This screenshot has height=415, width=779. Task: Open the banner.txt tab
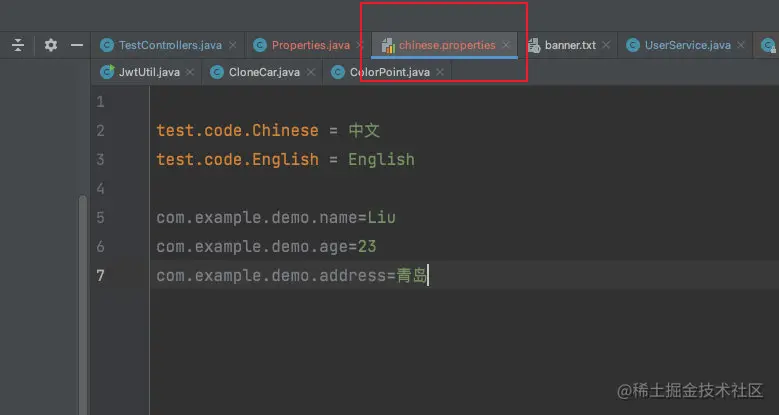[x=570, y=45]
